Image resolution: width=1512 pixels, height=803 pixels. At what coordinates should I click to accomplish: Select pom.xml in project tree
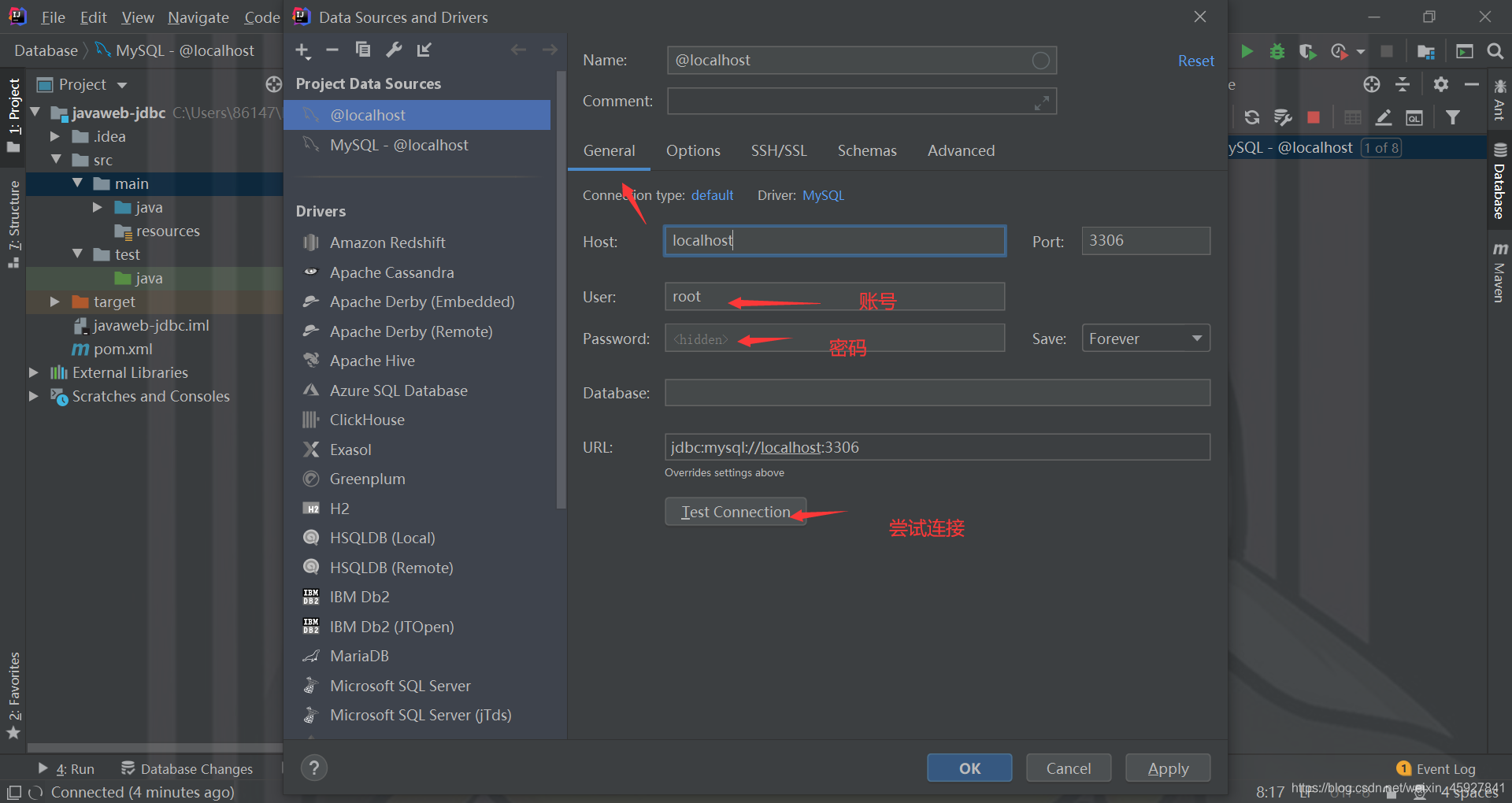click(123, 349)
